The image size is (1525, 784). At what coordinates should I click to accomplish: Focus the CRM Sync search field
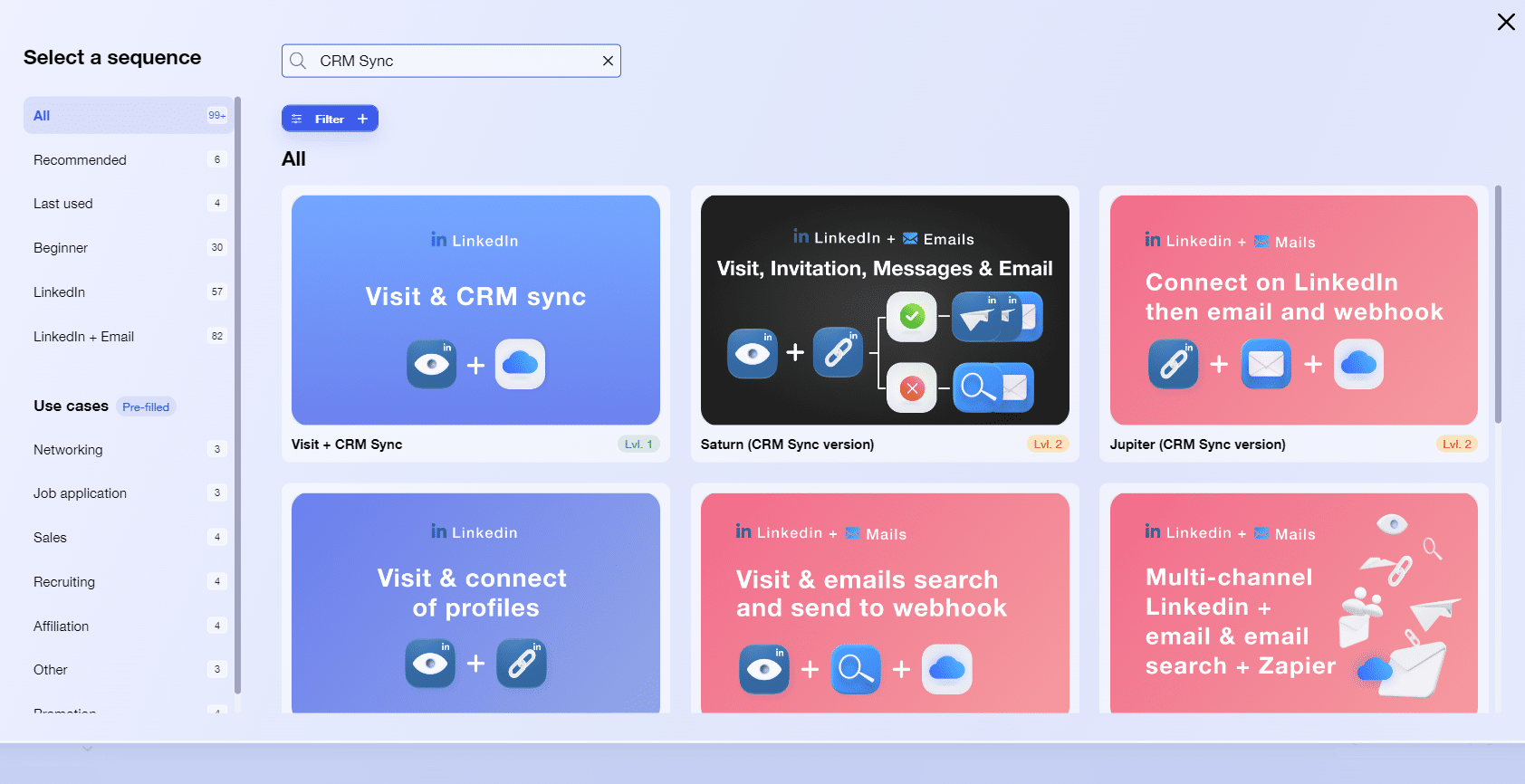(451, 61)
